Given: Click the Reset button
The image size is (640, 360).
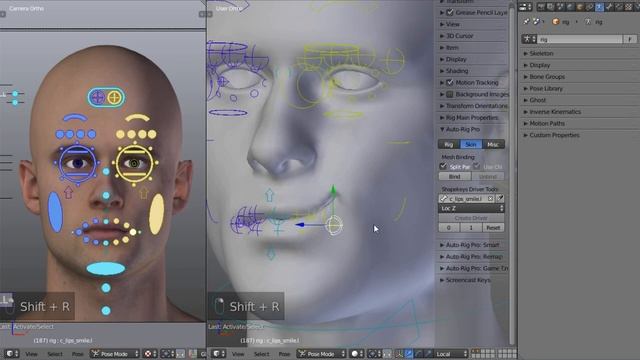Looking at the screenshot, I should click(x=493, y=228).
